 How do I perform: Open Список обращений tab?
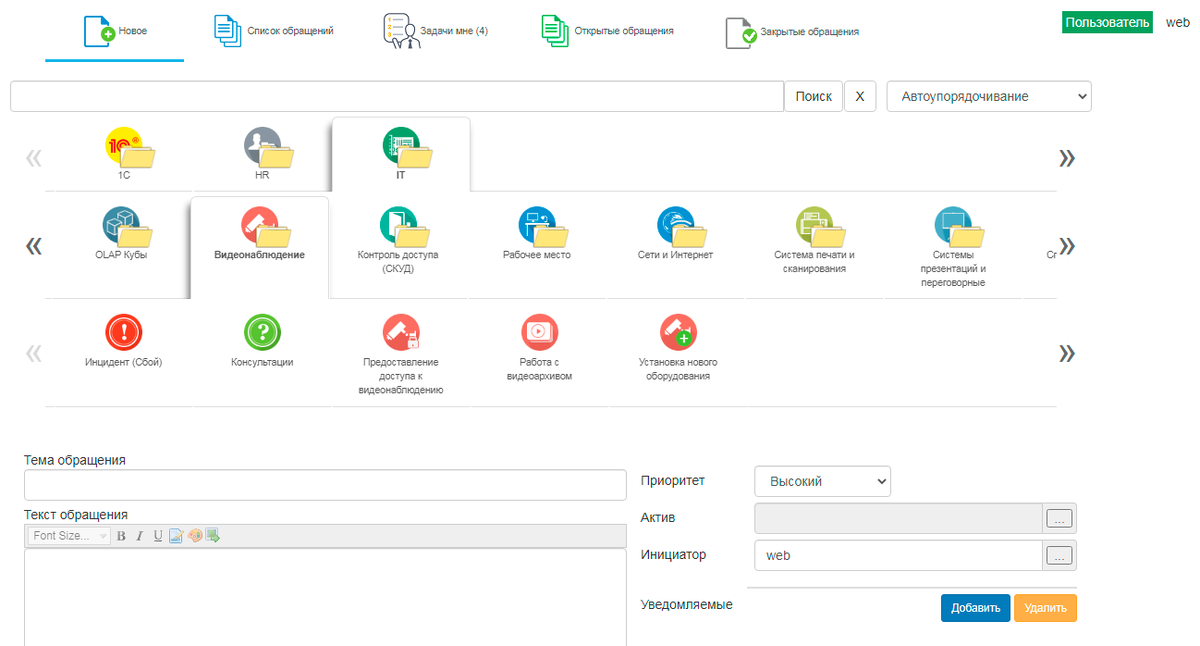pos(273,31)
